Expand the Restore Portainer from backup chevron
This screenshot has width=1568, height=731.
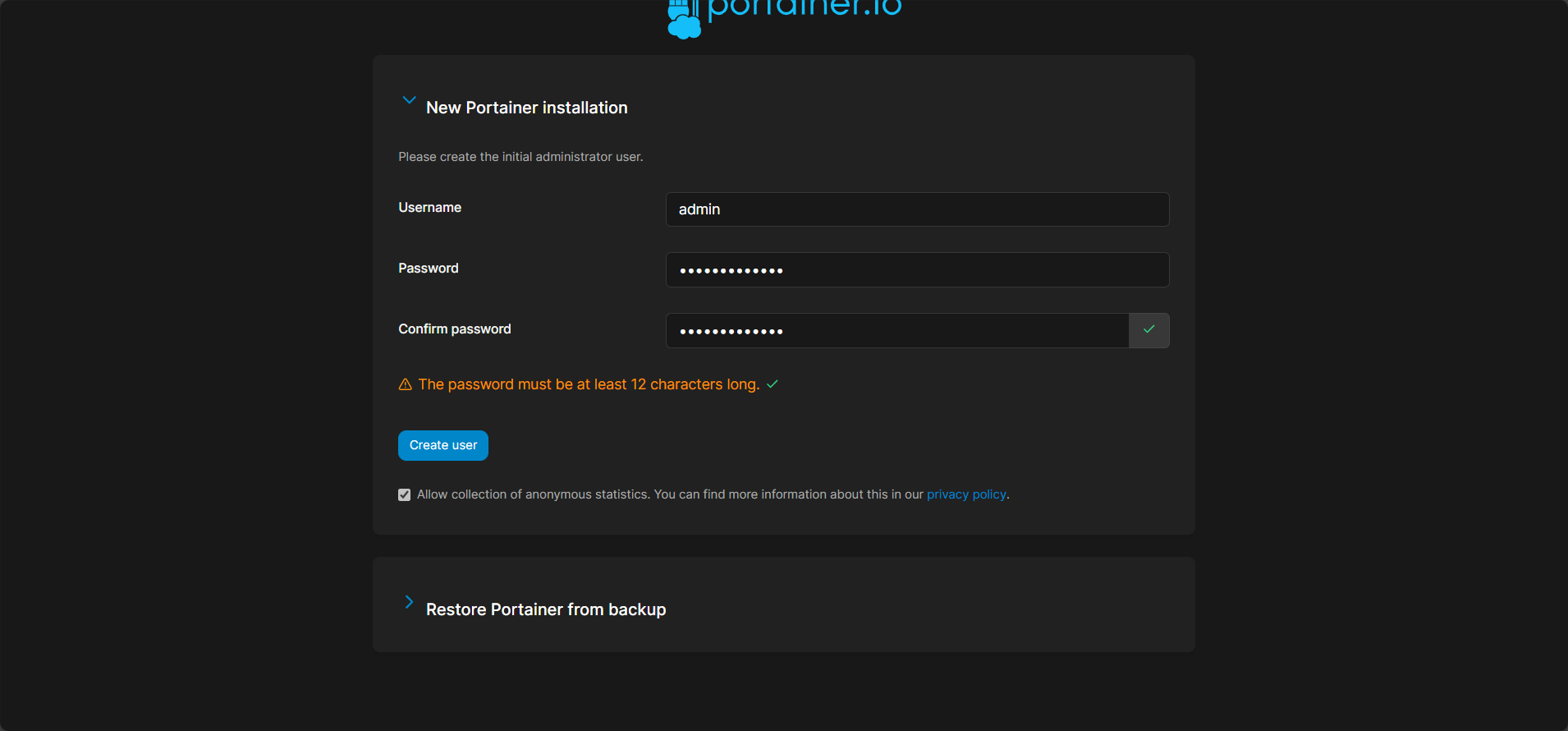409,602
